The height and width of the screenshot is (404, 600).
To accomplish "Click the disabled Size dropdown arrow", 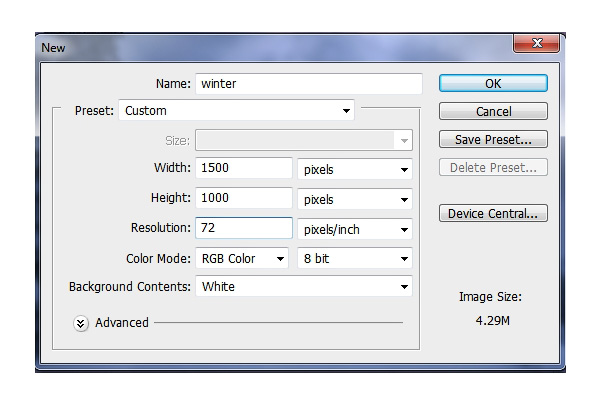I will coord(404,140).
